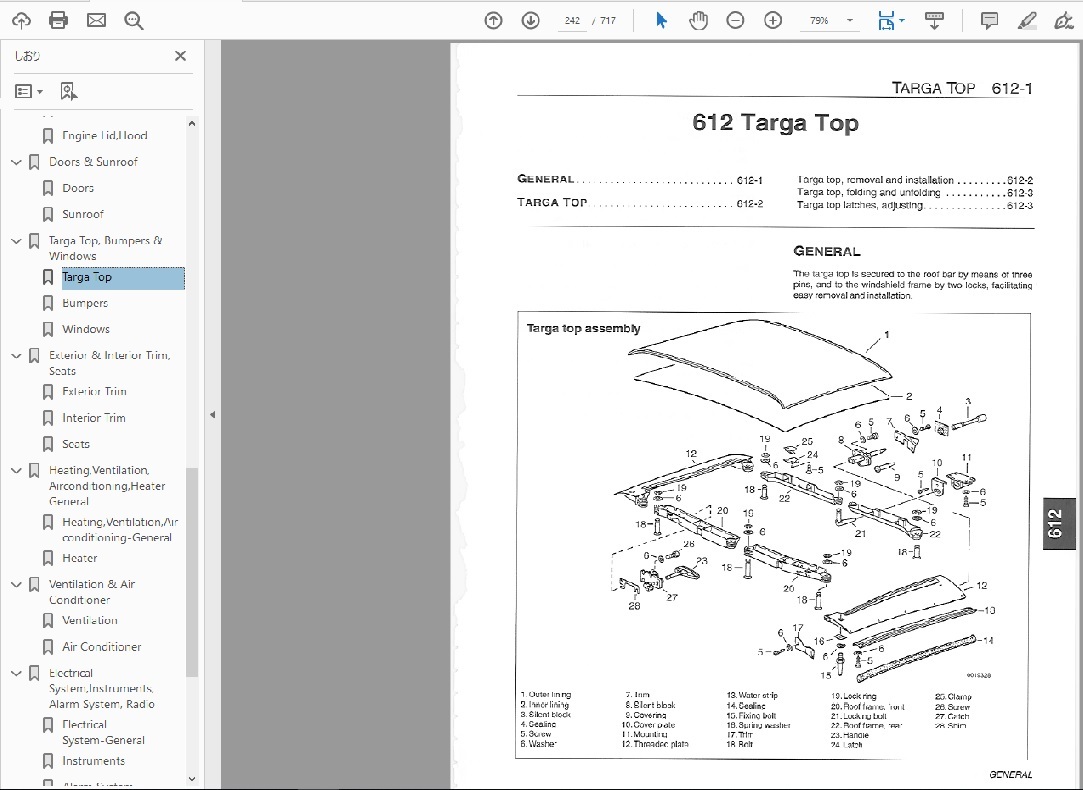Open the Windows bookmark
Image resolution: width=1083 pixels, height=790 pixels.
click(x=86, y=329)
